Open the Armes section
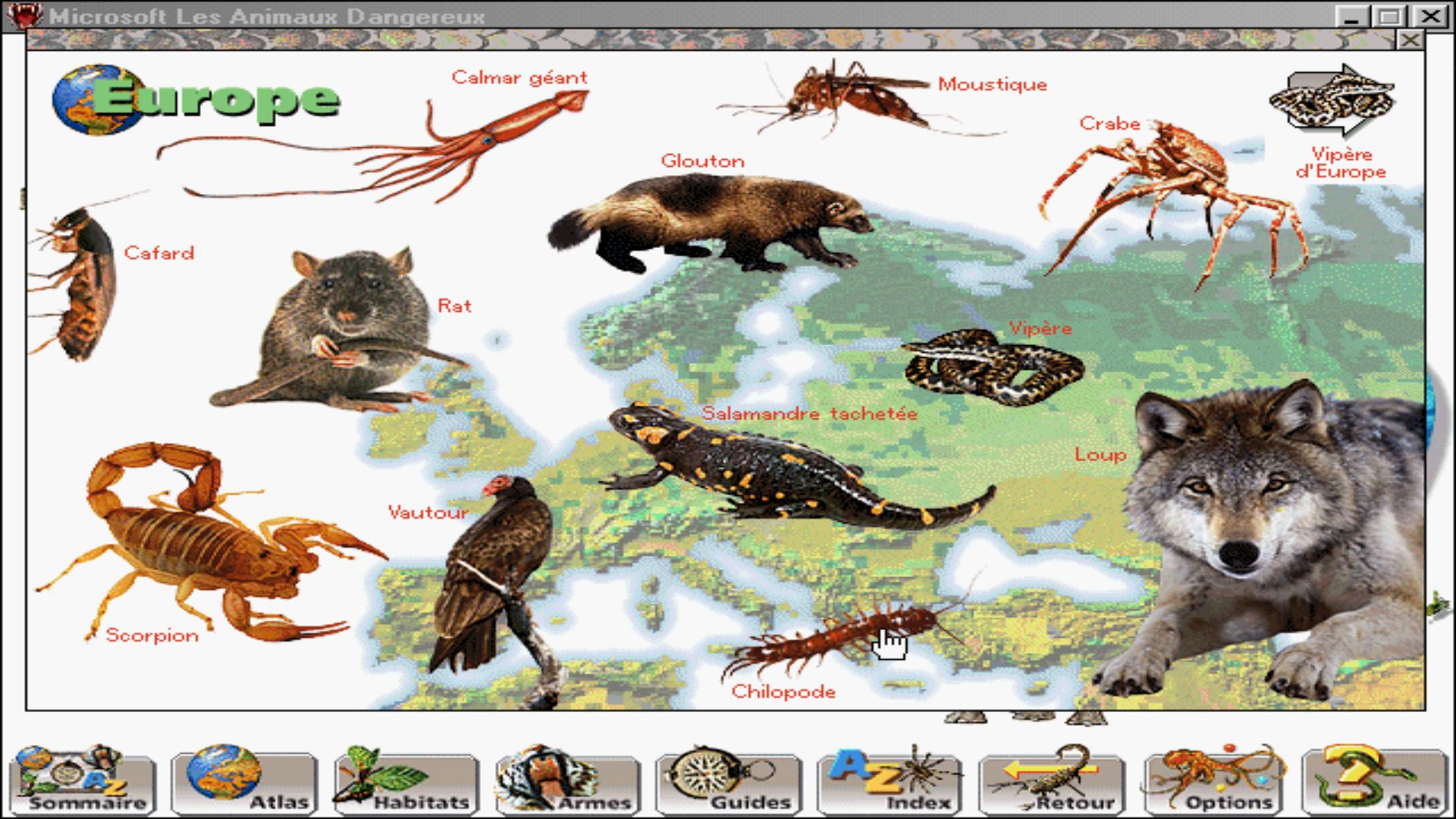 (567, 781)
